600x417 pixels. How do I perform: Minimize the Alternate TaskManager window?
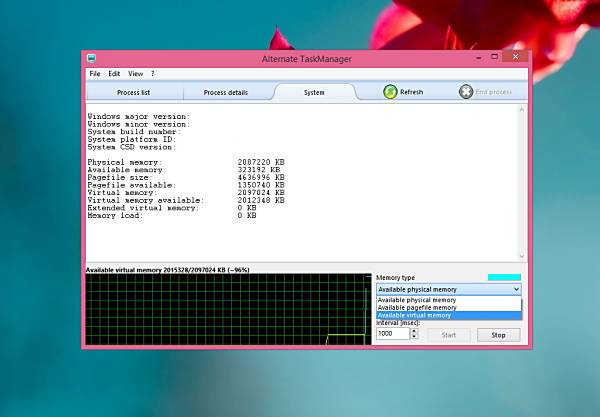tap(478, 58)
